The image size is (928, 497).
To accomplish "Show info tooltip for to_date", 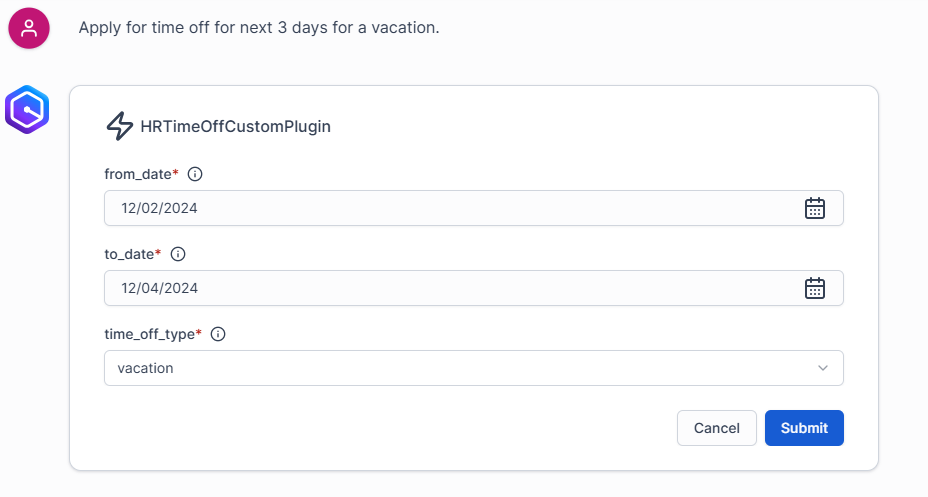I will tap(178, 254).
